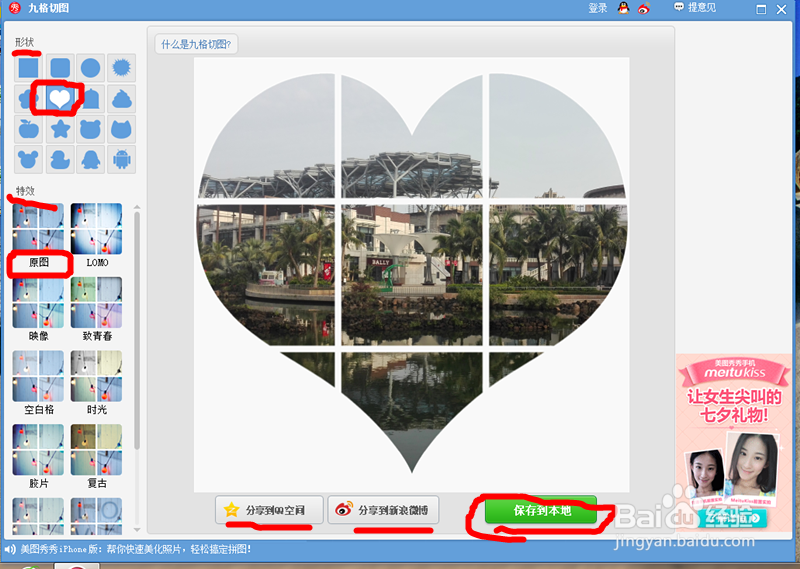Open the meitukiss advertisement banner
Viewport: 800px width, 569px height.
click(734, 443)
